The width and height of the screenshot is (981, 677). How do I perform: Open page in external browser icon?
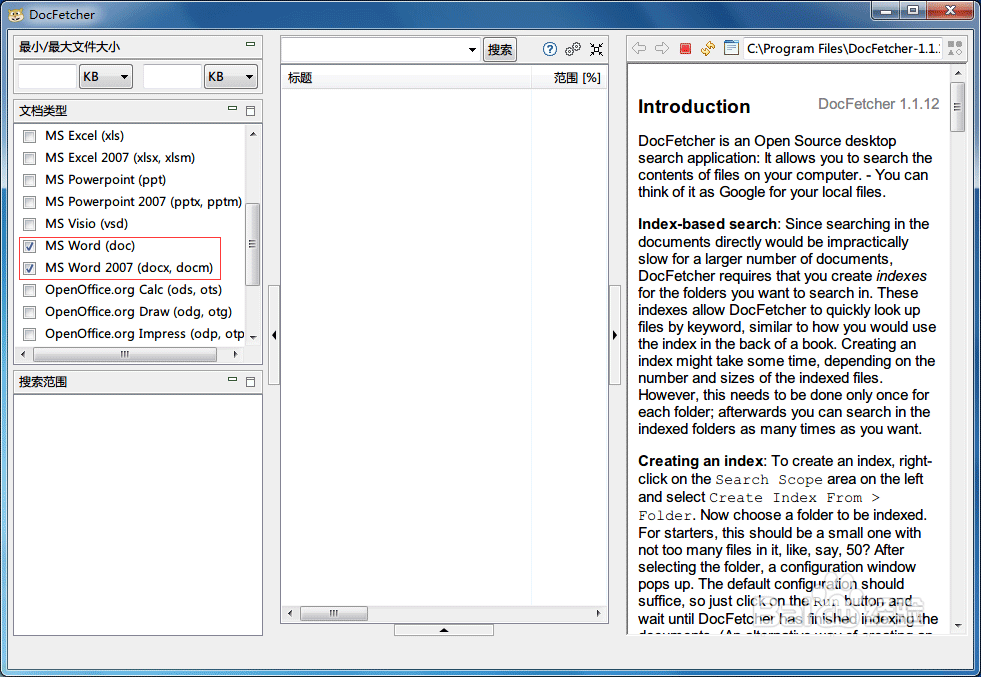[x=731, y=48]
